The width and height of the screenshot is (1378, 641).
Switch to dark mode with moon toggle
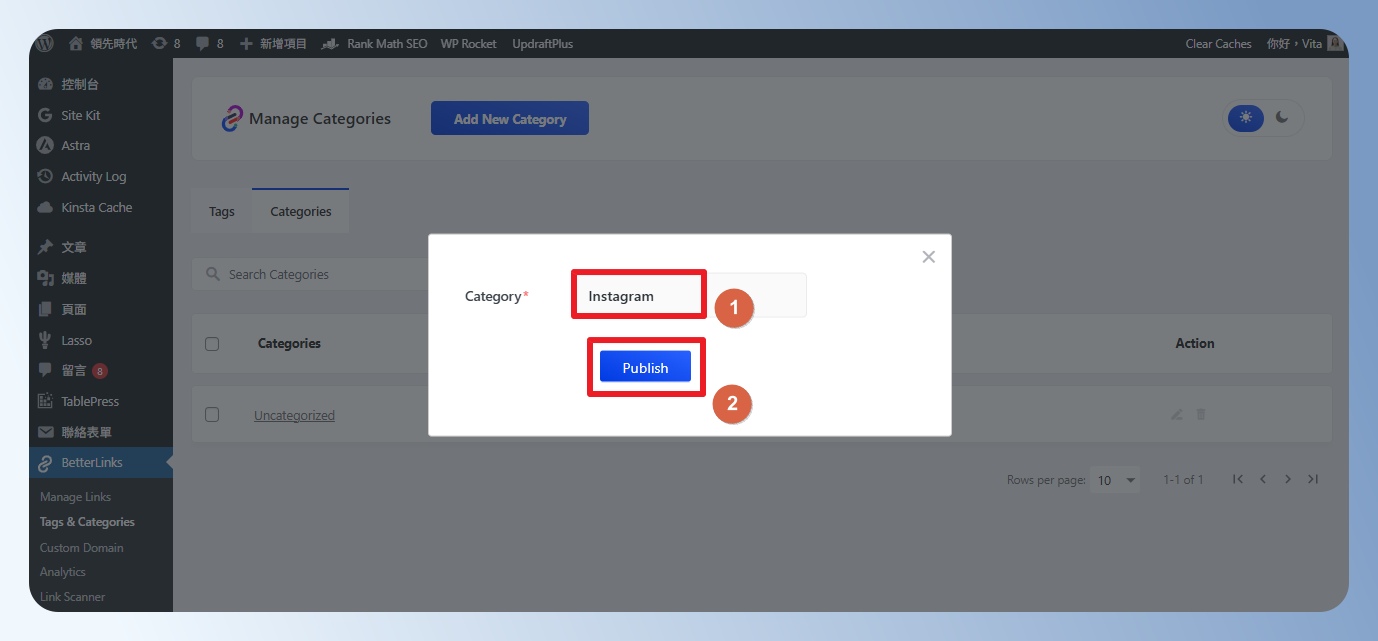click(x=1282, y=118)
